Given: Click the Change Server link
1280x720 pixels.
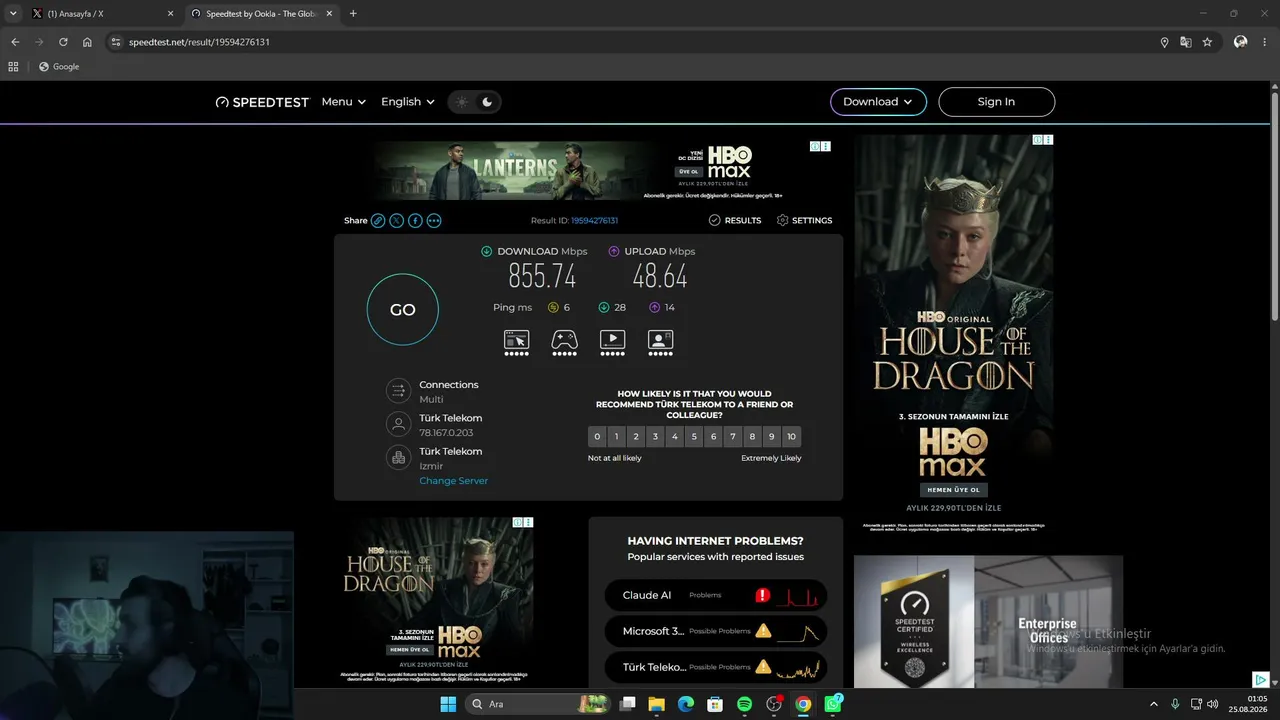Looking at the screenshot, I should point(454,481).
